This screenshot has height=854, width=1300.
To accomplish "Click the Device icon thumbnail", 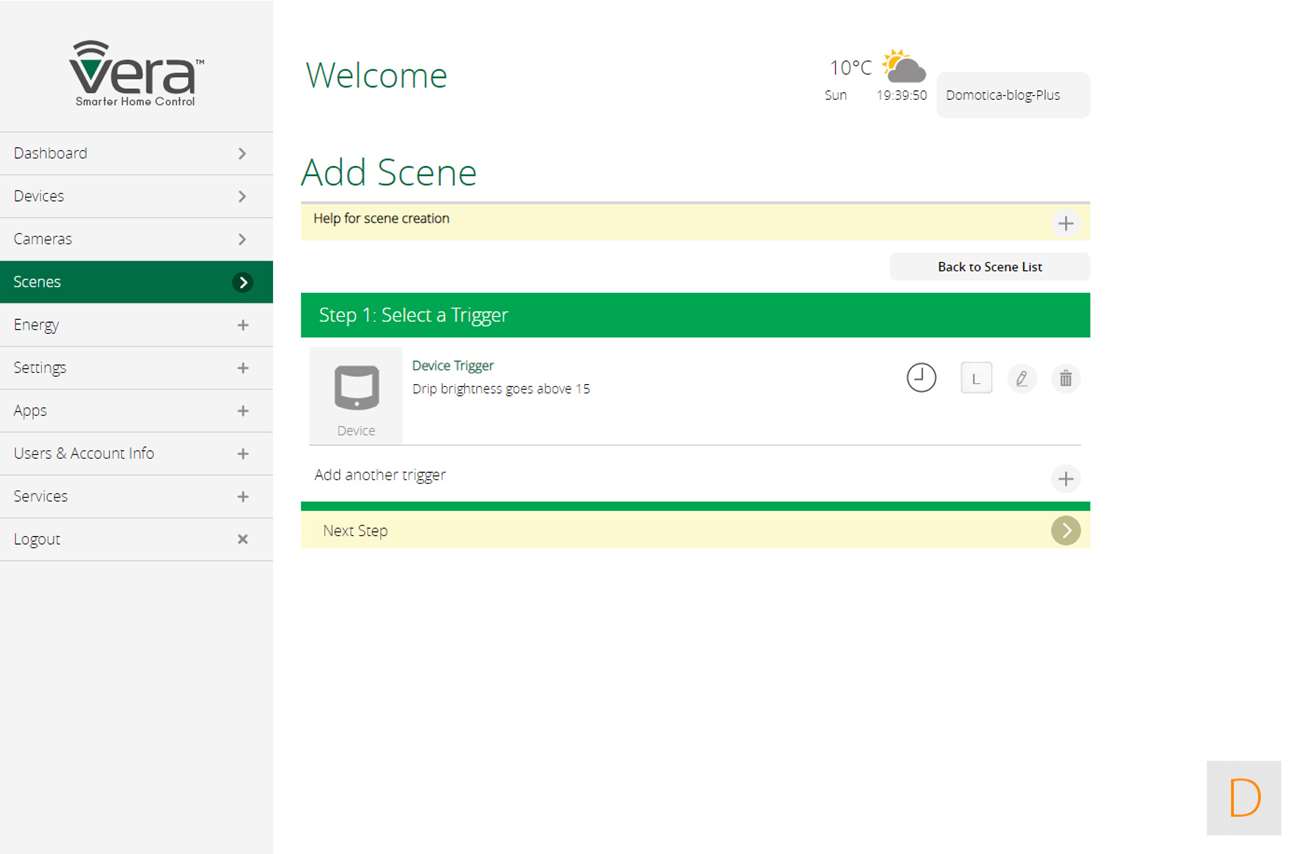I will [x=356, y=389].
